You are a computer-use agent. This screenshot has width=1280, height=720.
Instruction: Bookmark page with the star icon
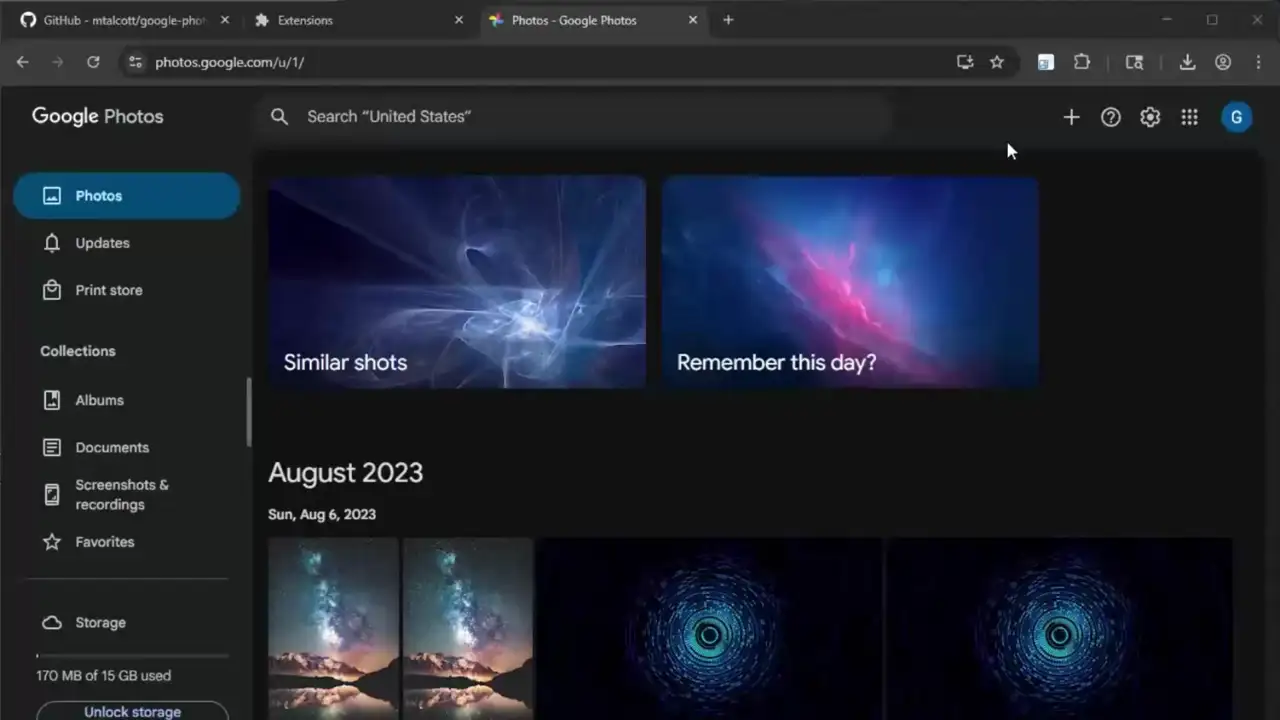(997, 62)
